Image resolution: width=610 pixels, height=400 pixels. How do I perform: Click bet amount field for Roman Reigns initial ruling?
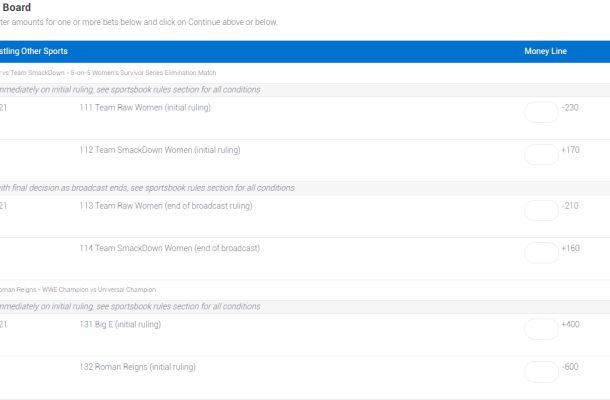(x=541, y=372)
